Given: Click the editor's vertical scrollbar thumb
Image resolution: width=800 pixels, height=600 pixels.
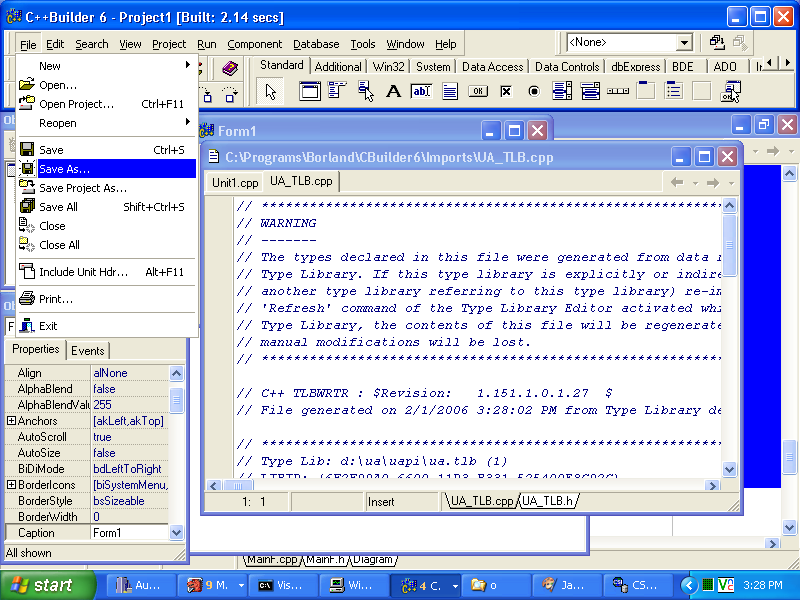Looking at the screenshot, I should point(730,245).
